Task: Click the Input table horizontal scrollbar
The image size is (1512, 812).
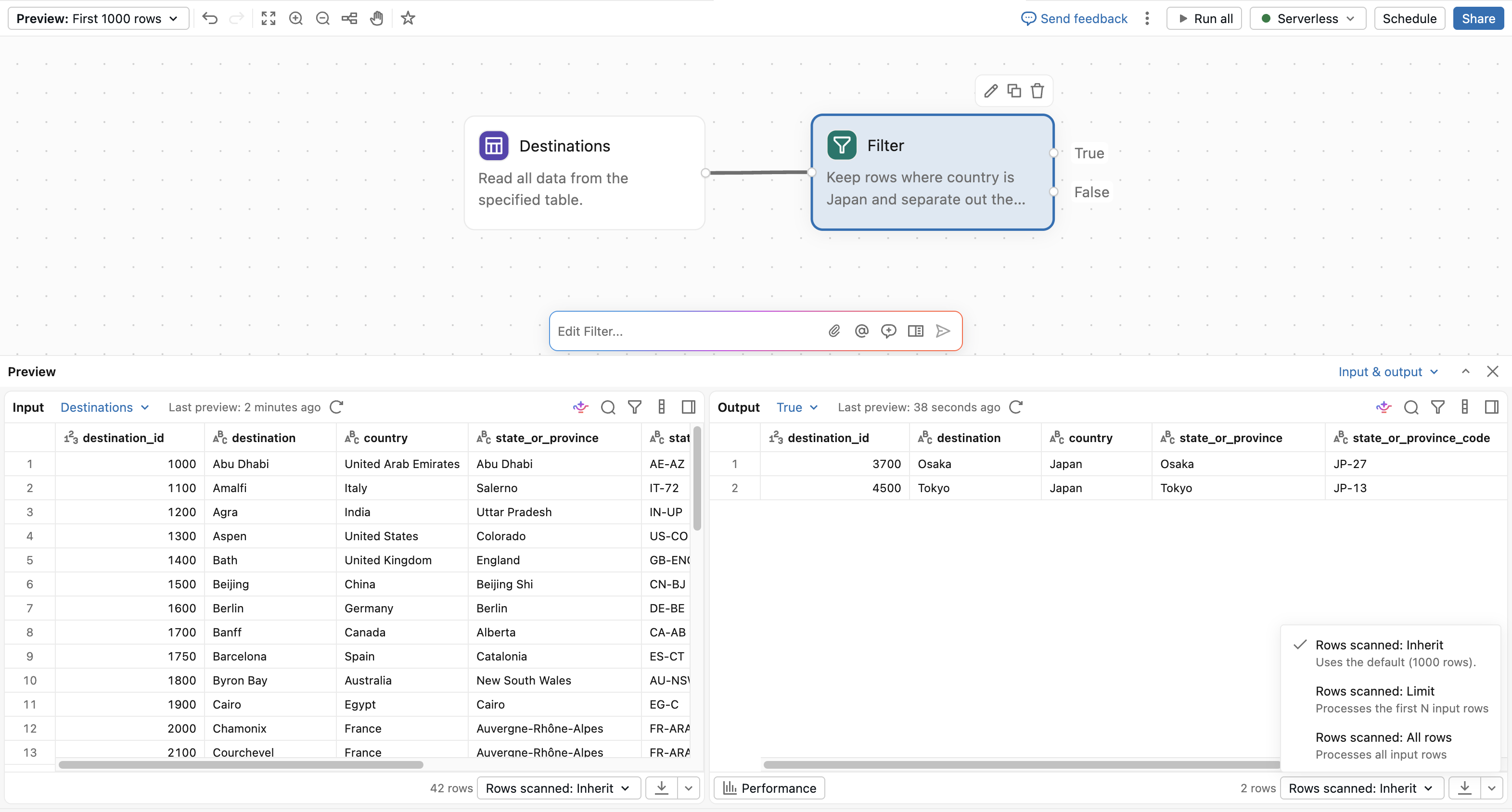Action: pyautogui.click(x=241, y=764)
